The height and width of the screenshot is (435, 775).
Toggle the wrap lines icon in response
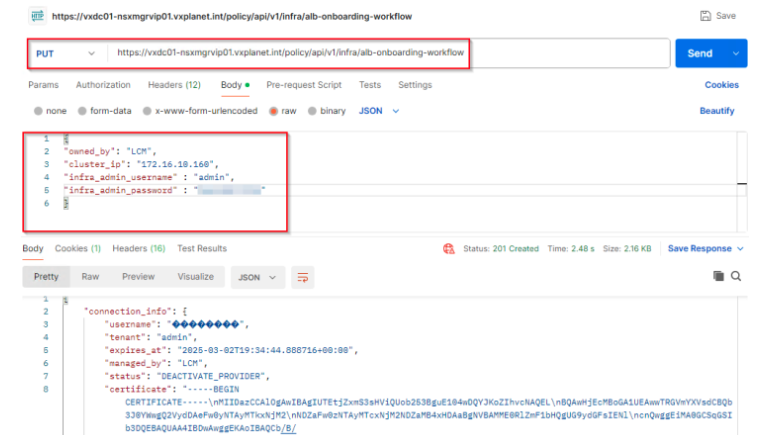[x=301, y=277]
